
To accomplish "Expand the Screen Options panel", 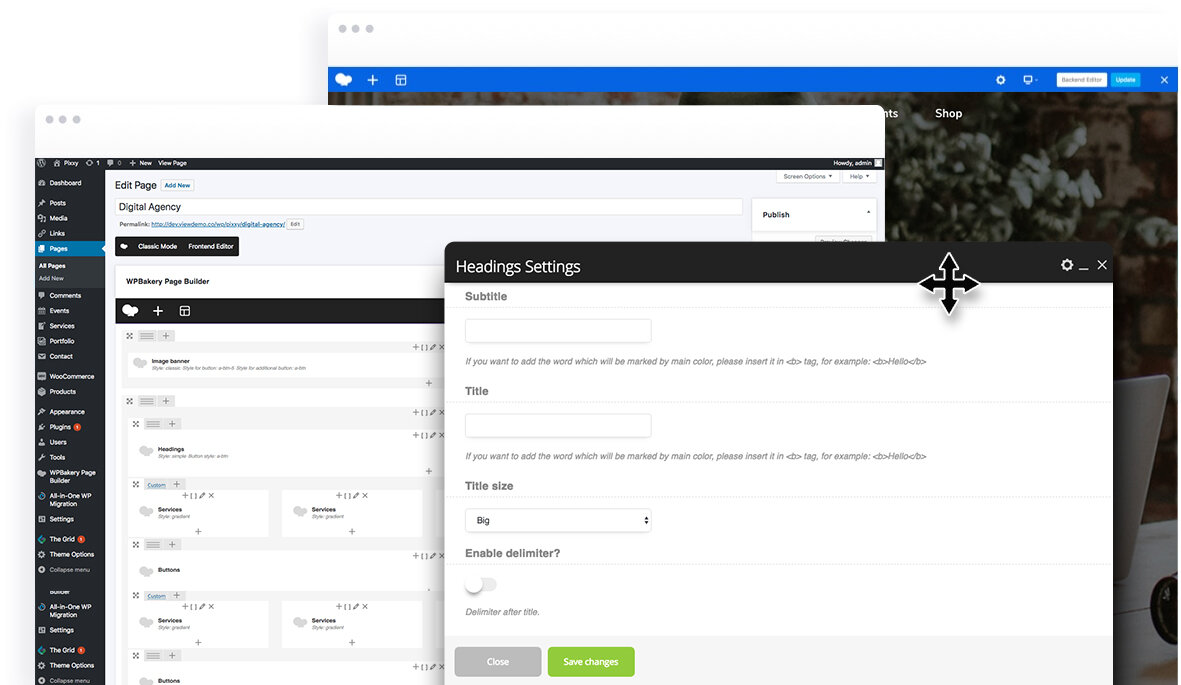I will pyautogui.click(x=807, y=176).
